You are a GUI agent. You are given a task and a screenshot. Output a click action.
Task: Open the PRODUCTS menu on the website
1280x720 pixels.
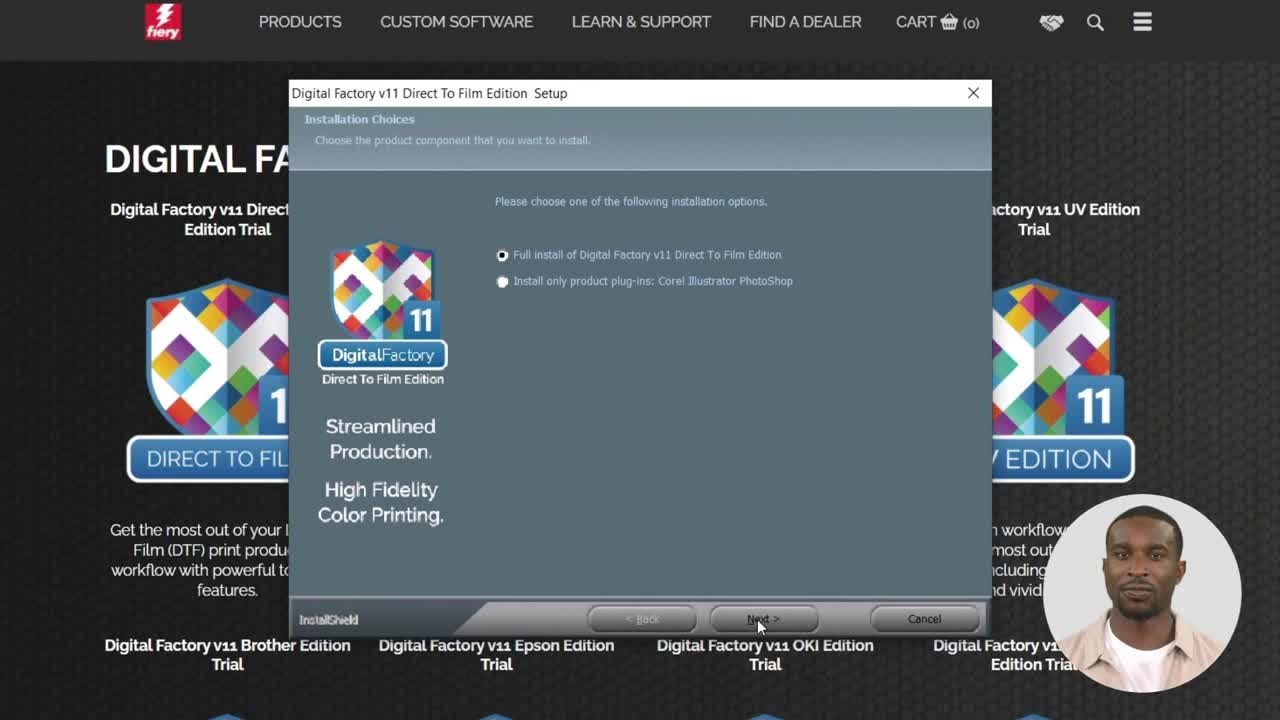pyautogui.click(x=300, y=22)
